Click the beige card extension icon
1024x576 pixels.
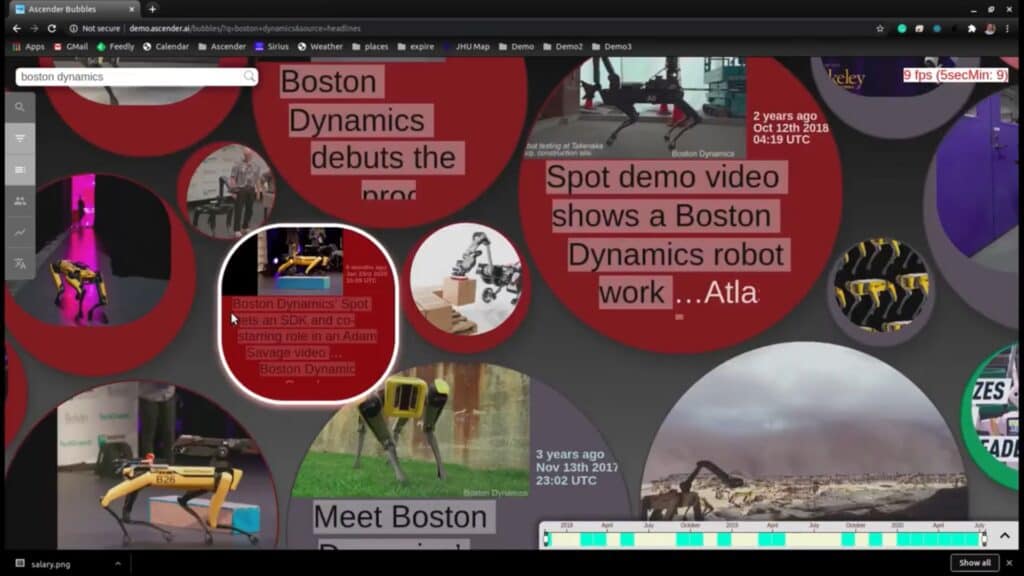[919, 28]
